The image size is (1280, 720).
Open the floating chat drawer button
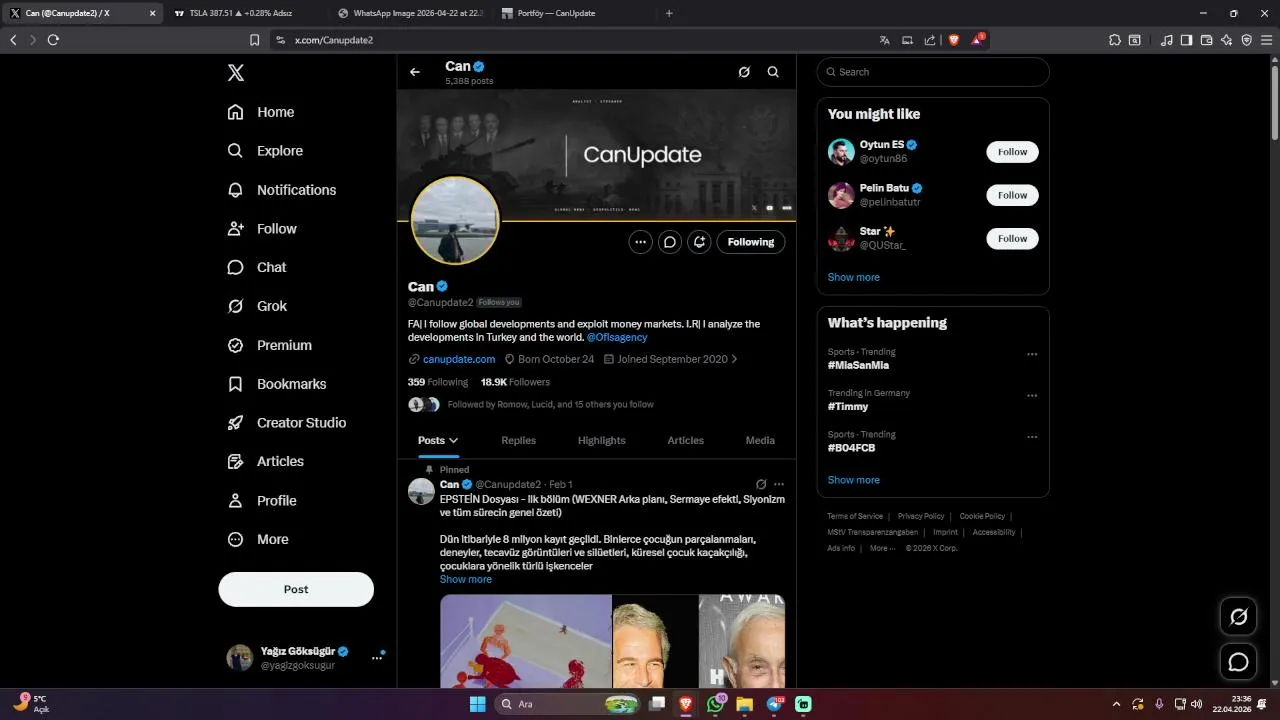pos(1238,662)
